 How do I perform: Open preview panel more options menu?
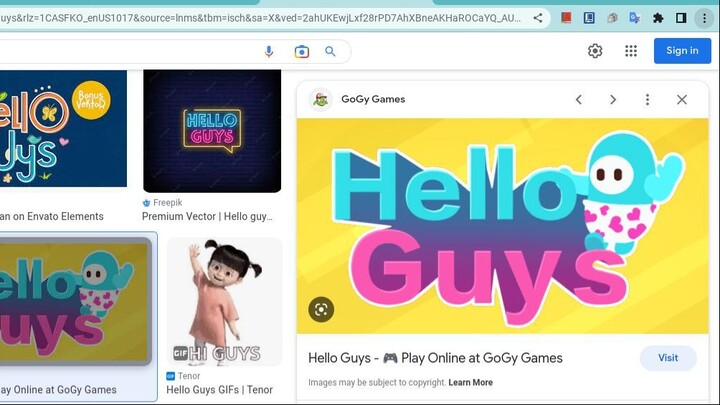point(647,100)
